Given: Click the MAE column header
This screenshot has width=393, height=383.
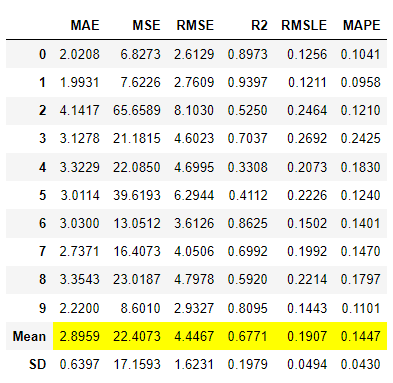Looking at the screenshot, I should (x=85, y=25).
